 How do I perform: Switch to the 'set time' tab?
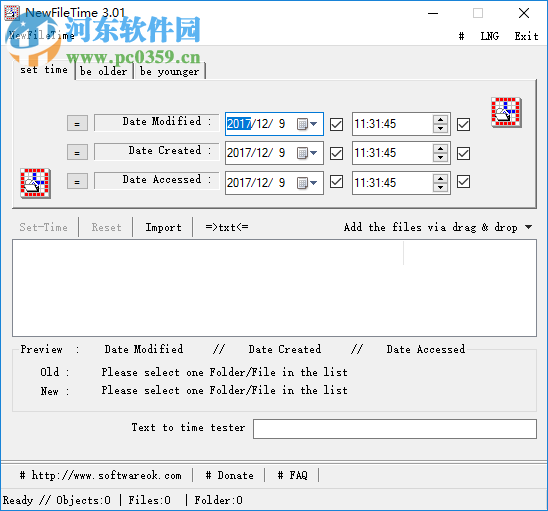pyautogui.click(x=44, y=70)
